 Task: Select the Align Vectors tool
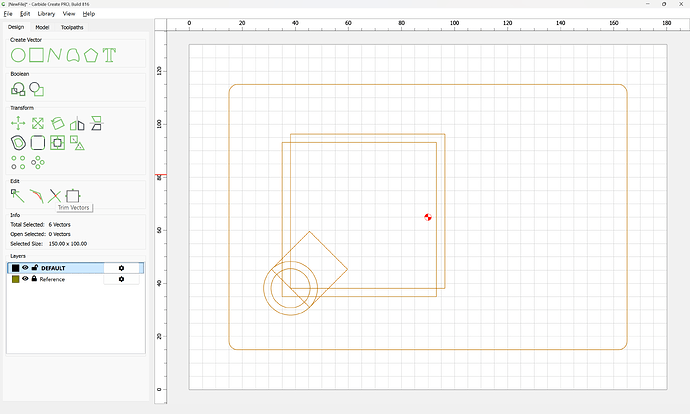57,143
